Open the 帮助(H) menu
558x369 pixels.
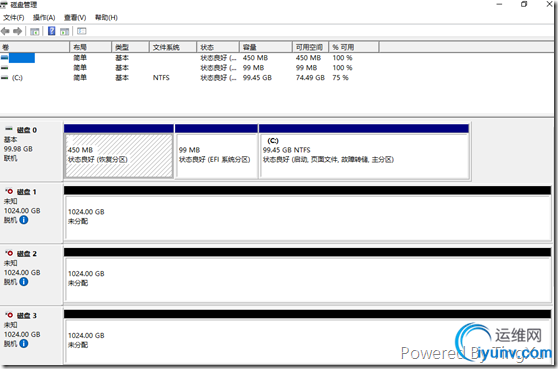coord(106,17)
